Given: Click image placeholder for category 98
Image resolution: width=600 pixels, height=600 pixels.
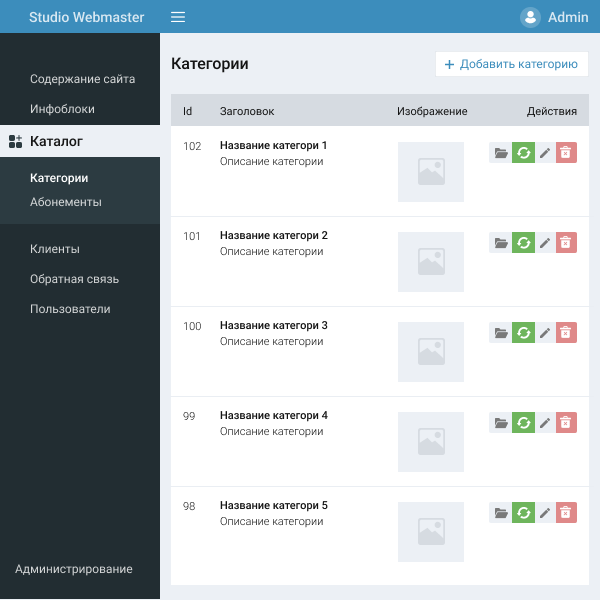Looking at the screenshot, I should 431,532.
